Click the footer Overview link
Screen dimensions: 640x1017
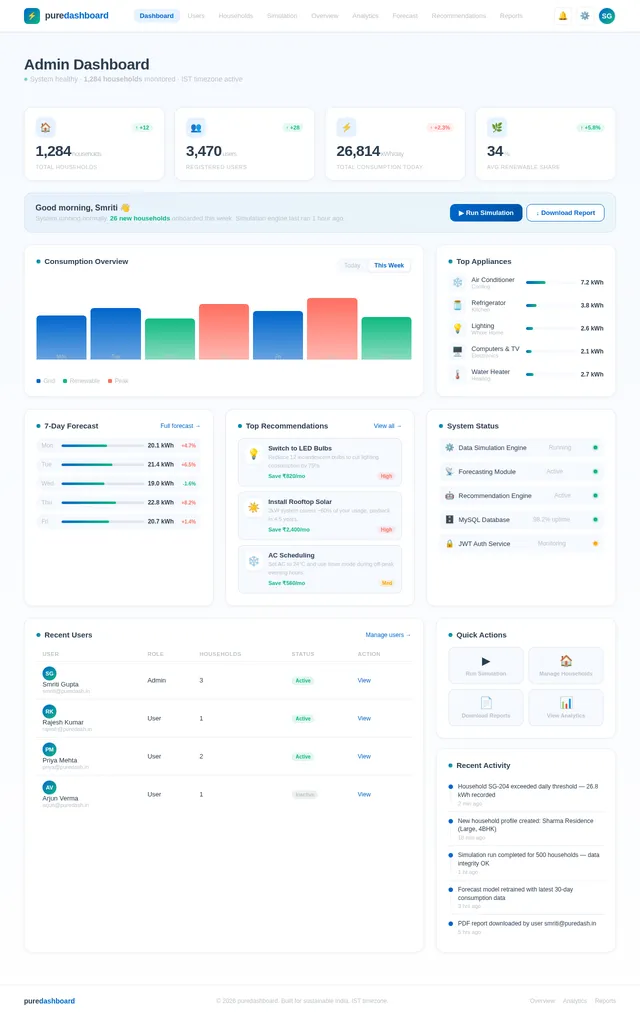542,1001
